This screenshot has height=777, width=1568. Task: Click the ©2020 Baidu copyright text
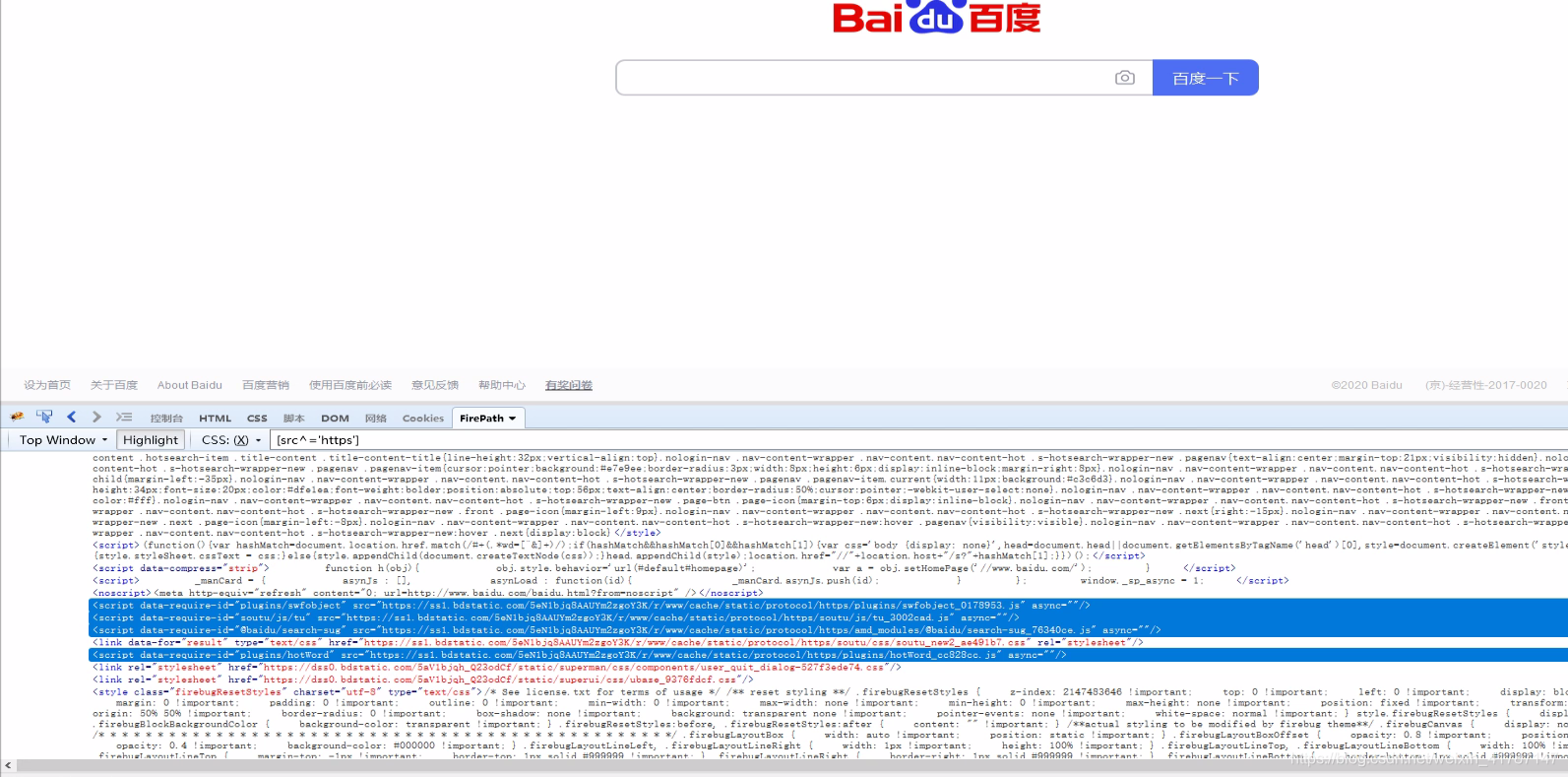[1367, 385]
